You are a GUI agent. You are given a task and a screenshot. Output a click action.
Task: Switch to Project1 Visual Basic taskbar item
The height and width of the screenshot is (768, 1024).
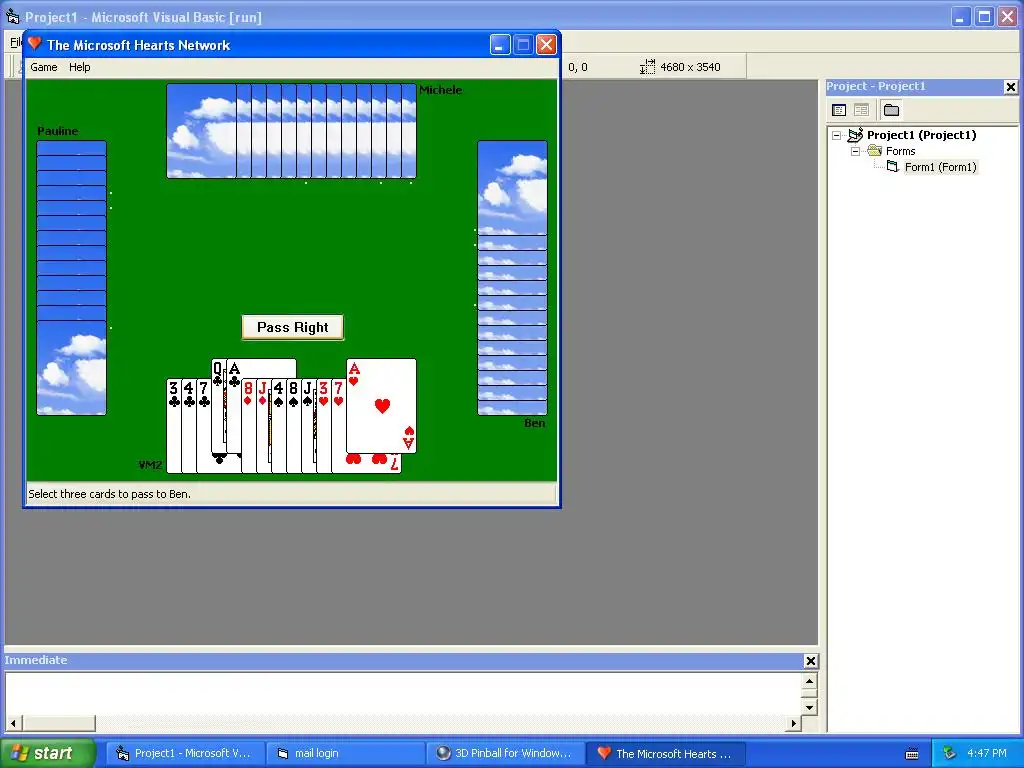[x=185, y=754]
